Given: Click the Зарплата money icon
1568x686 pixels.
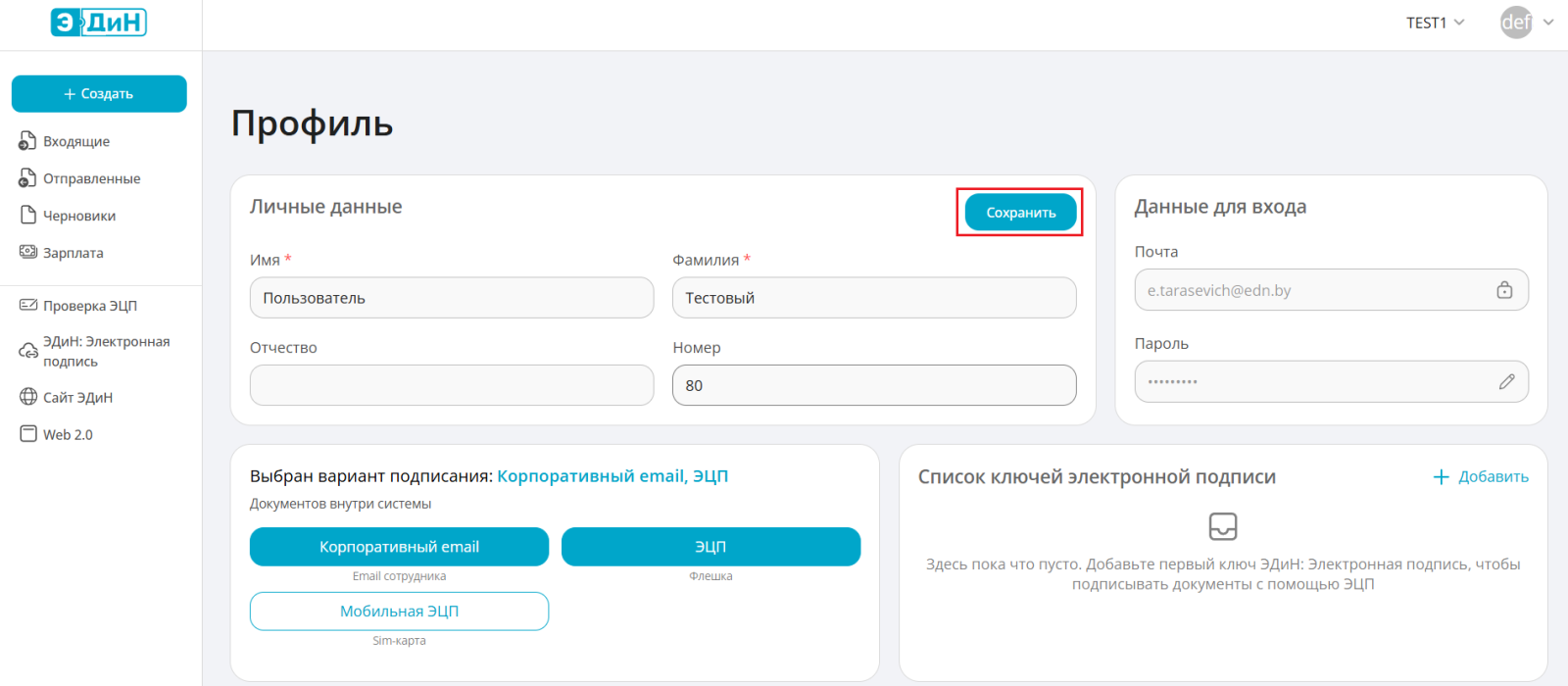Looking at the screenshot, I should coord(27,252).
